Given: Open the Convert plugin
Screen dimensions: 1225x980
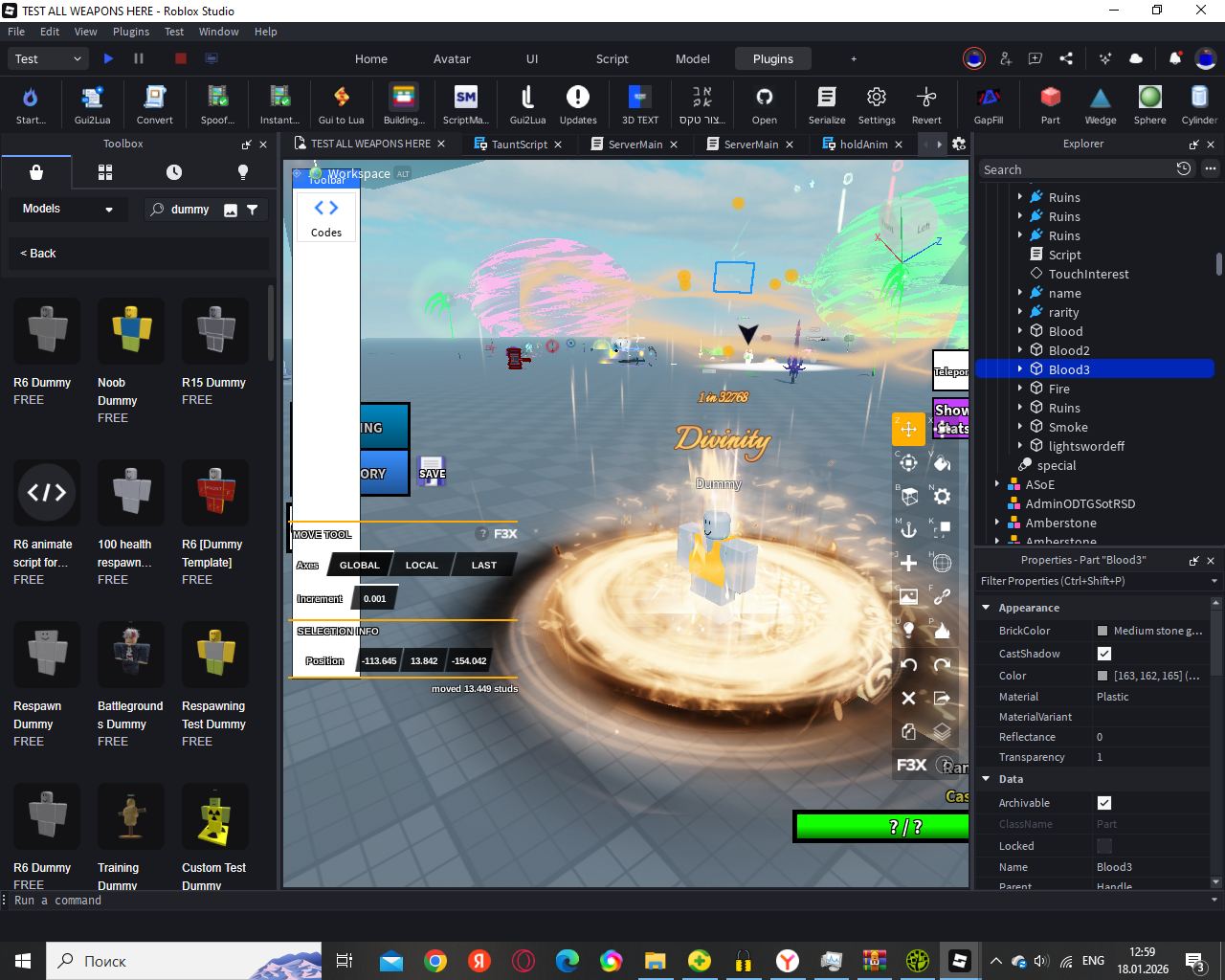Looking at the screenshot, I should tap(154, 104).
